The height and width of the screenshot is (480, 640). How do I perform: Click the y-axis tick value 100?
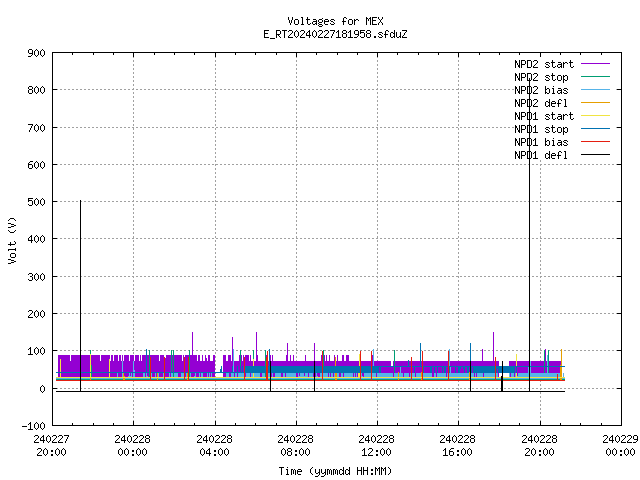coord(36,351)
